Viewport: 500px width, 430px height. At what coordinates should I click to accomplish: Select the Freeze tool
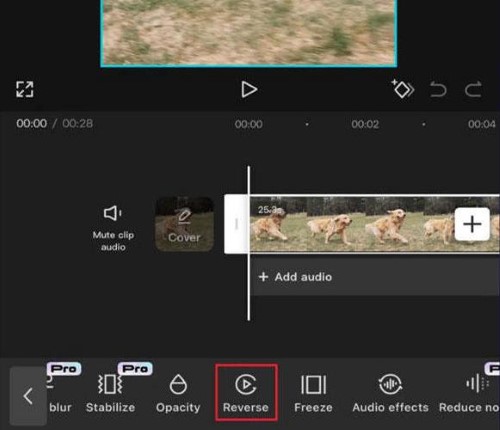coord(313,393)
